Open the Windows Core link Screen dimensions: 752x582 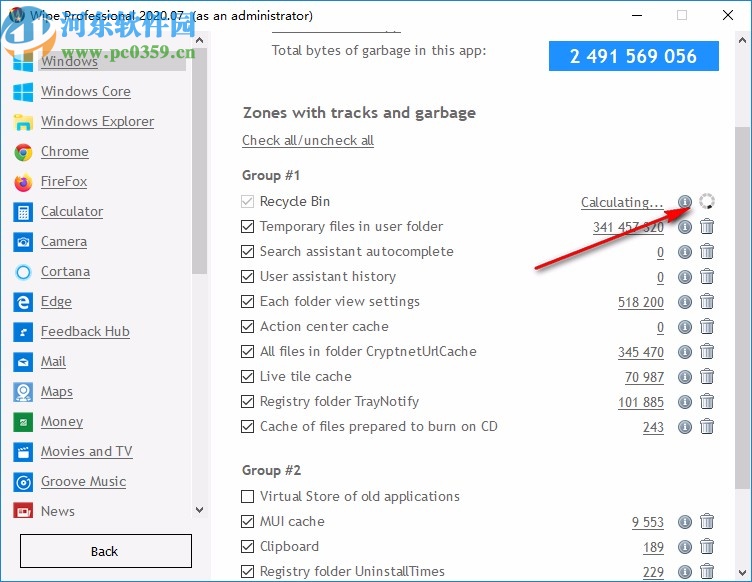tap(86, 92)
